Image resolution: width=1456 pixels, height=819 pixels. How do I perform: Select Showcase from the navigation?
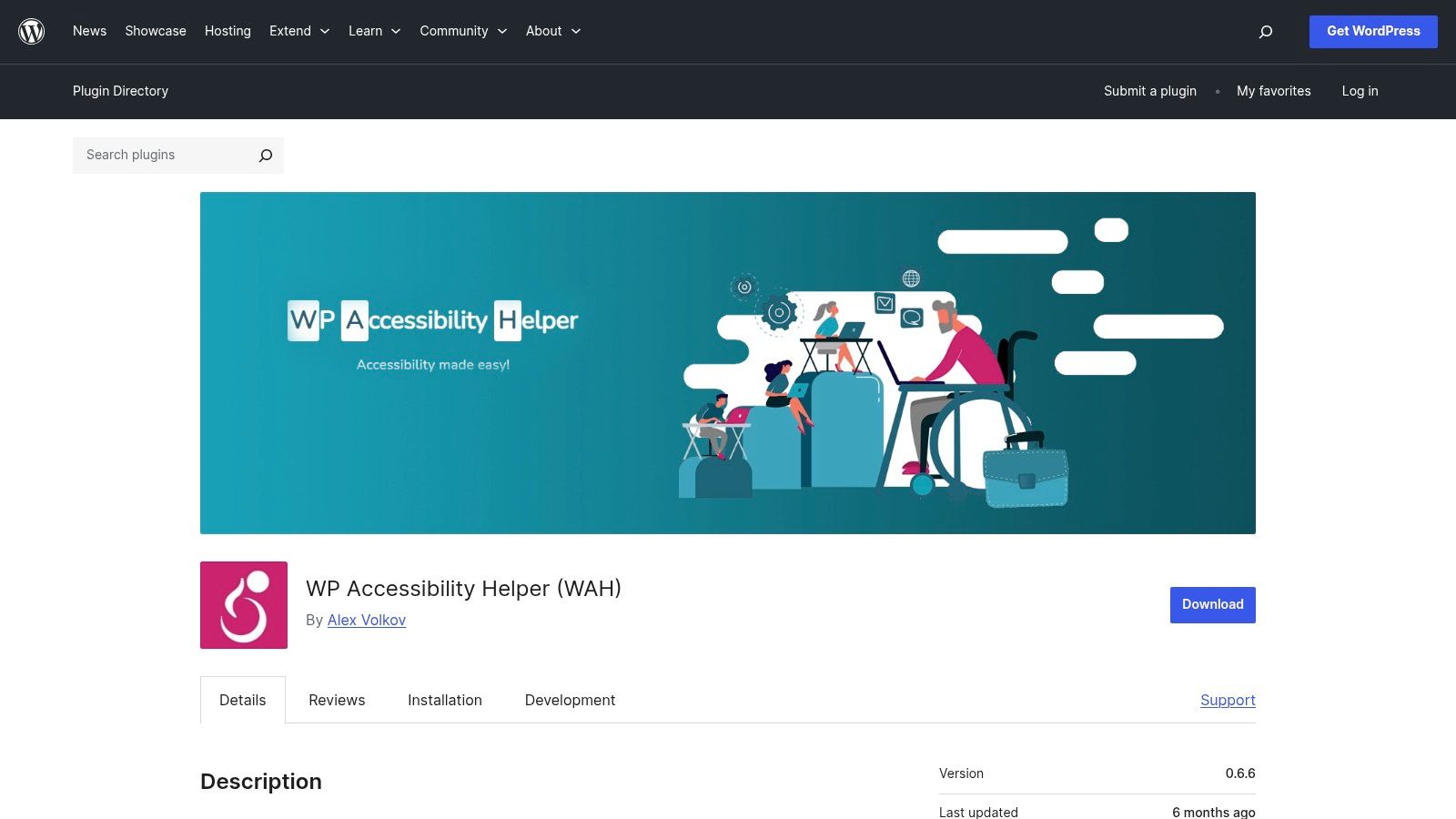(155, 31)
